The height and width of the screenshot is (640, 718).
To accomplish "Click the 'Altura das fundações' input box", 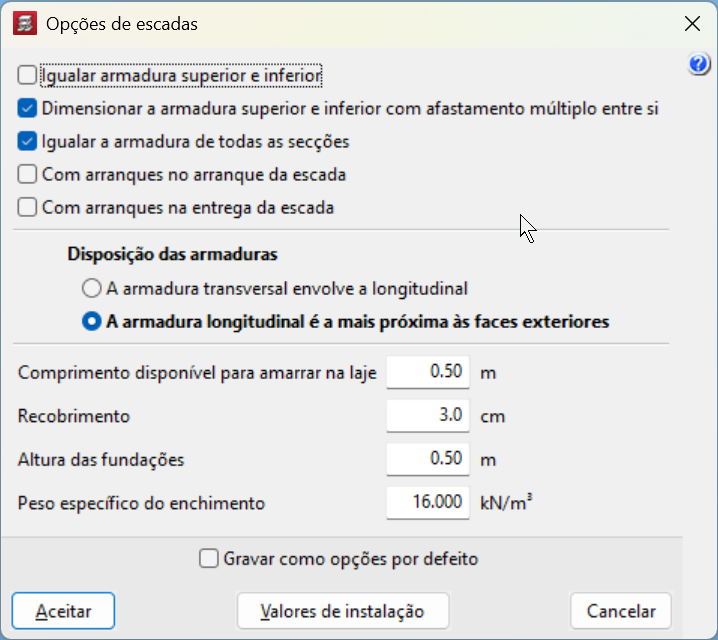I will (x=428, y=459).
